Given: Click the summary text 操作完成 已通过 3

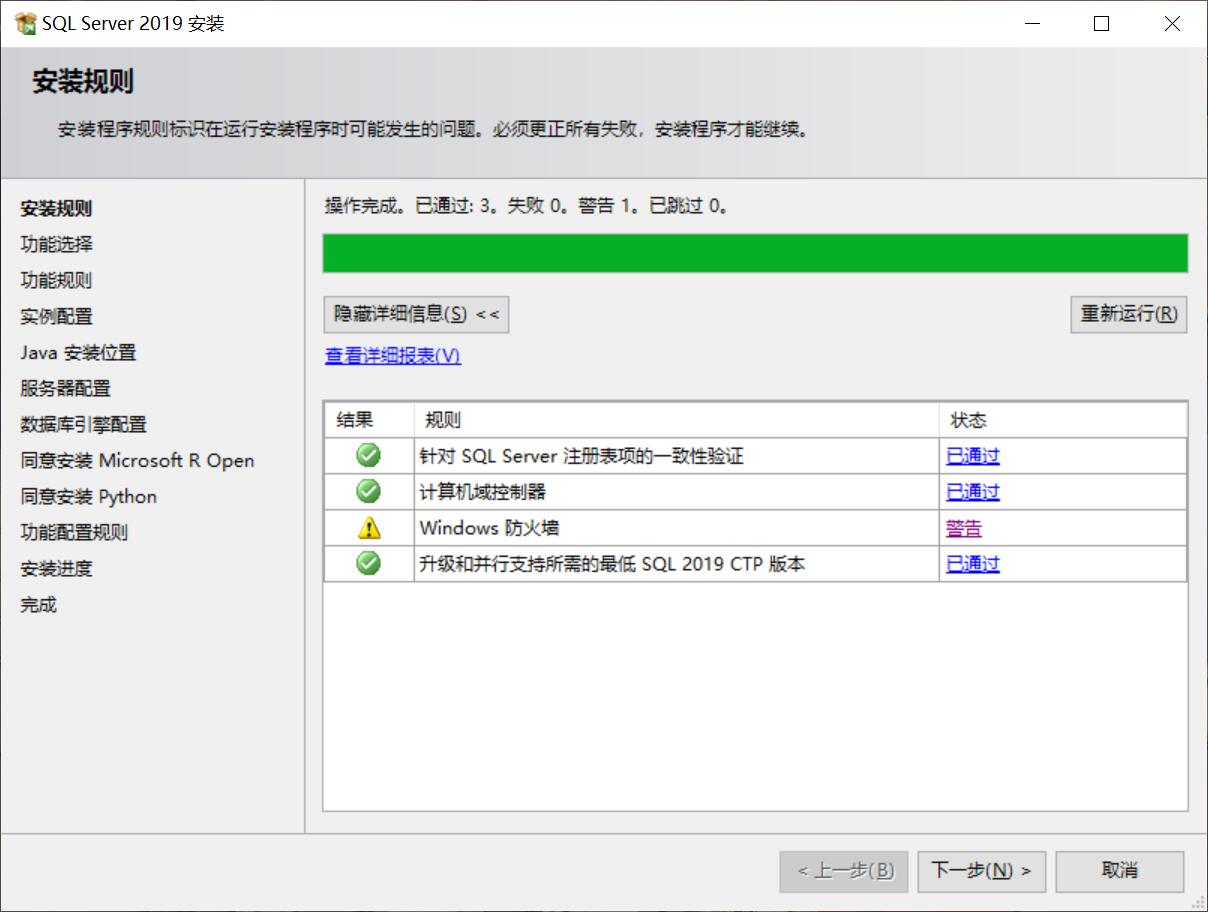Looking at the screenshot, I should 528,207.
